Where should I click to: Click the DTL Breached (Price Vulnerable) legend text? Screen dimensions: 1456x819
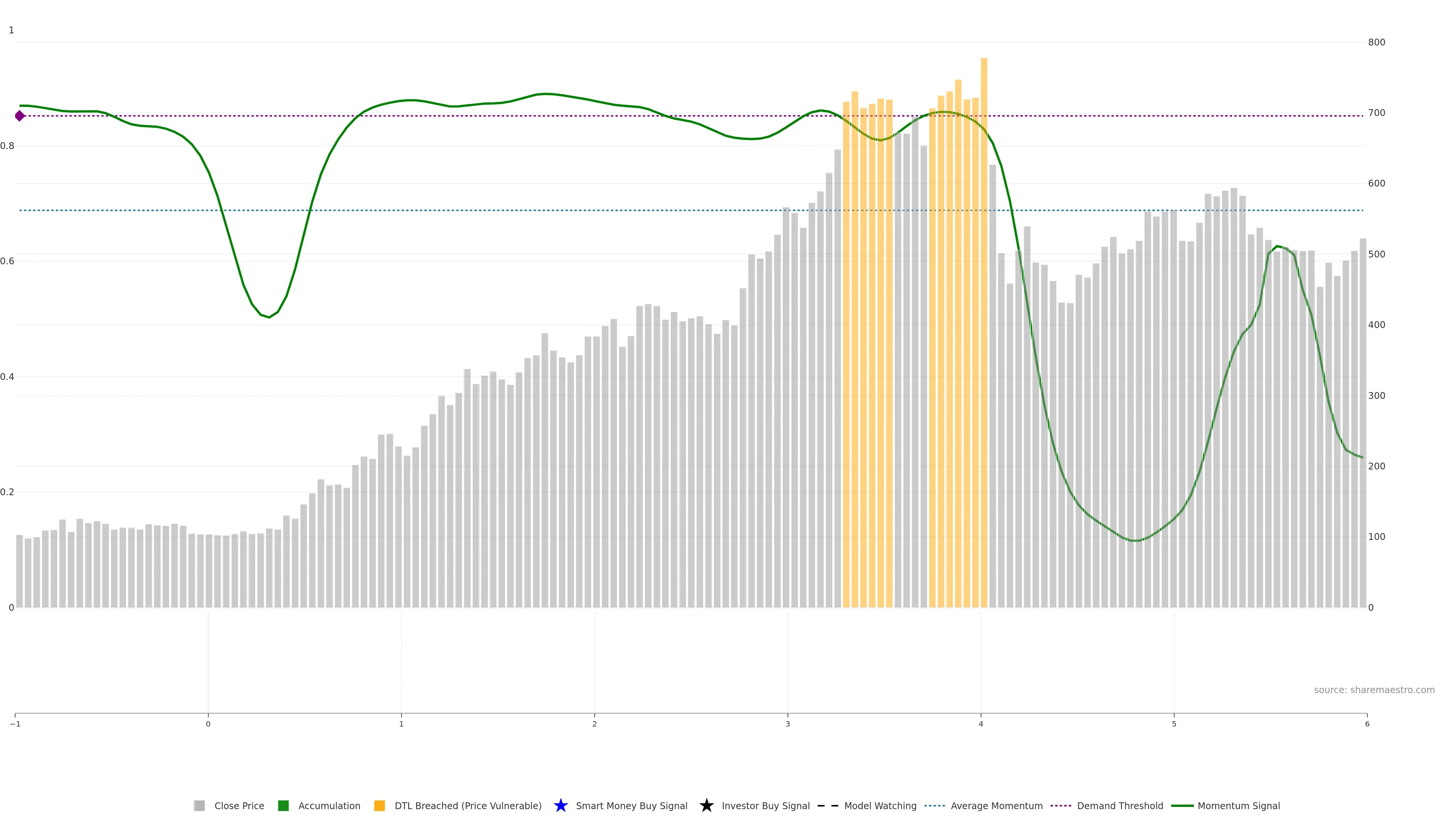pos(468,805)
